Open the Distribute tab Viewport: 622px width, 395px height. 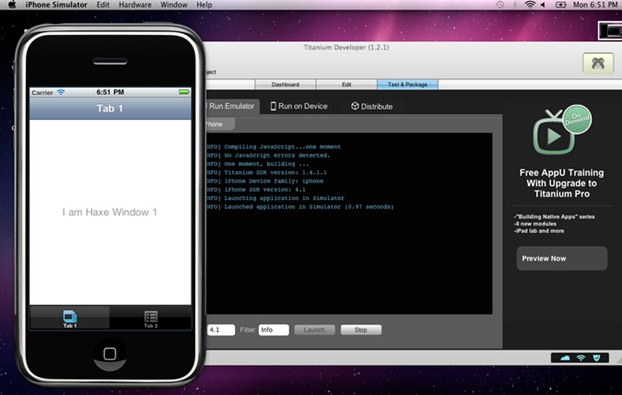[x=372, y=106]
